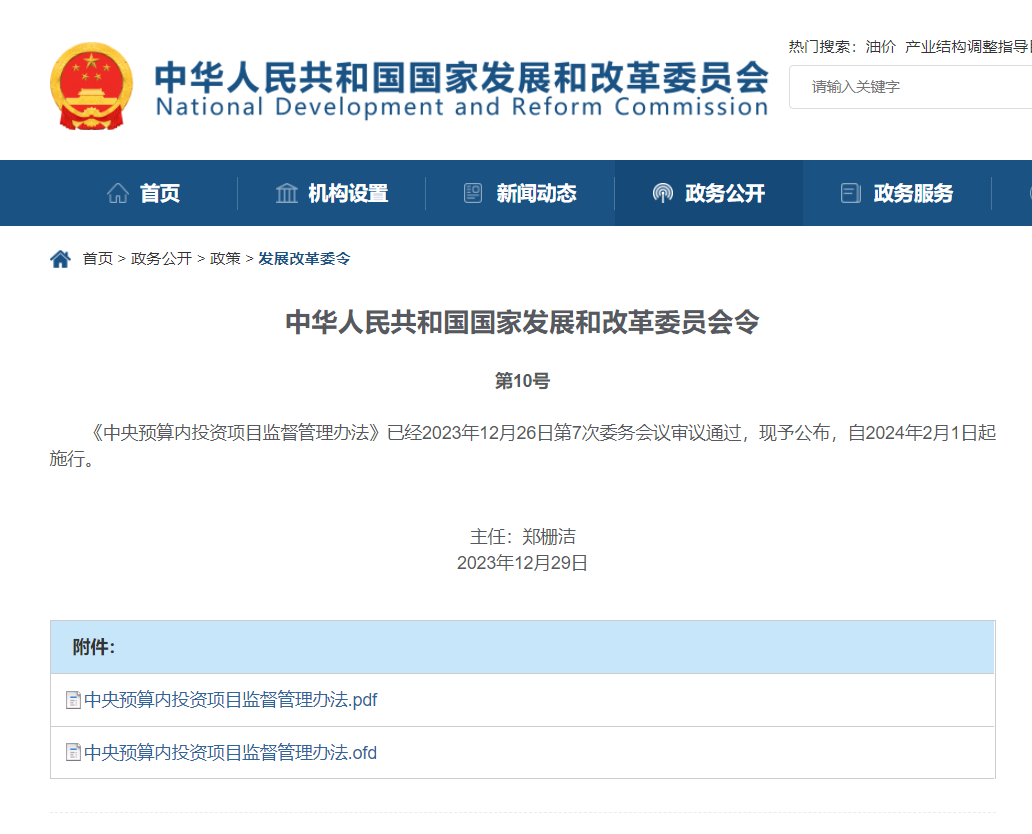1032x834 pixels.
Task: Click the hot search term 产业结构调整指导
Action: tap(968, 47)
